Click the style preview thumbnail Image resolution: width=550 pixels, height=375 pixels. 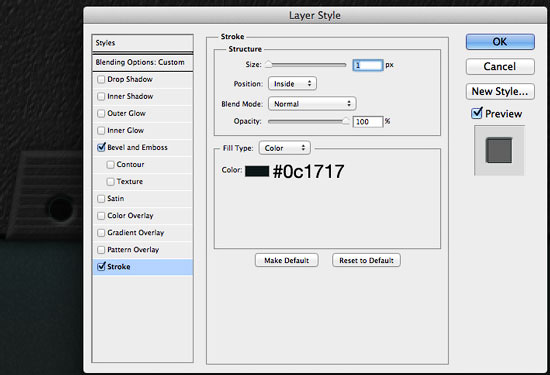499,150
